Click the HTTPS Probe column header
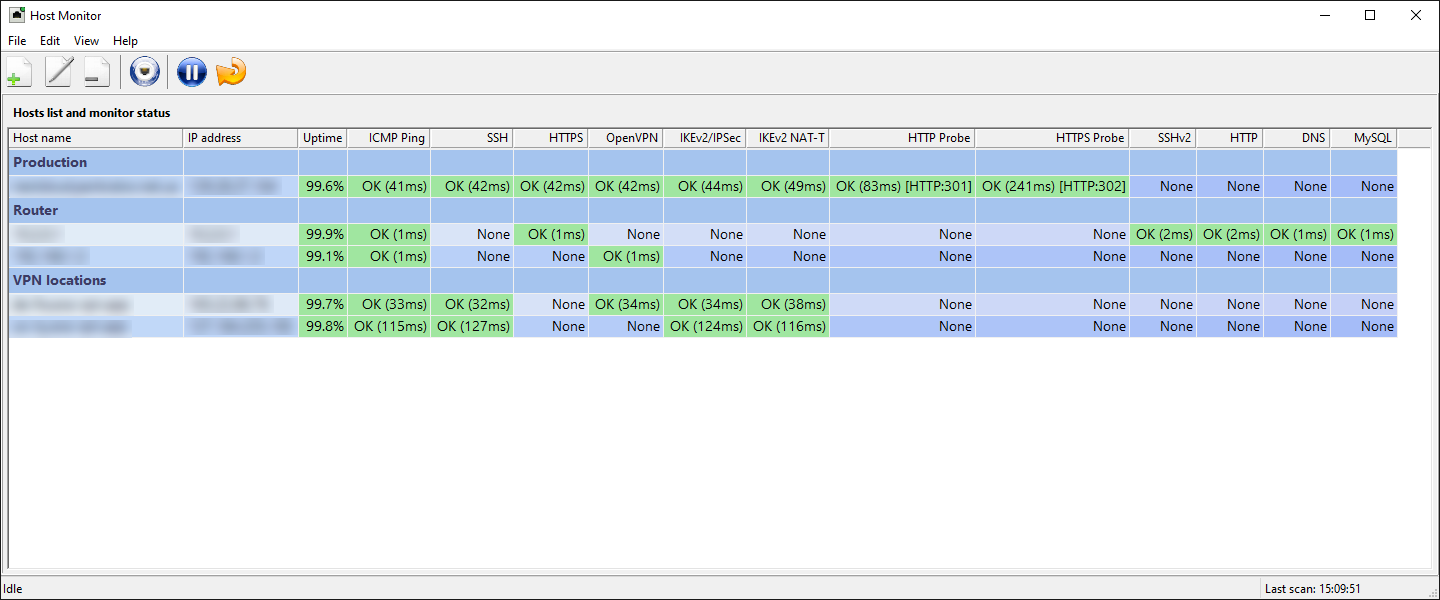Image resolution: width=1440 pixels, height=600 pixels. 1052,138
